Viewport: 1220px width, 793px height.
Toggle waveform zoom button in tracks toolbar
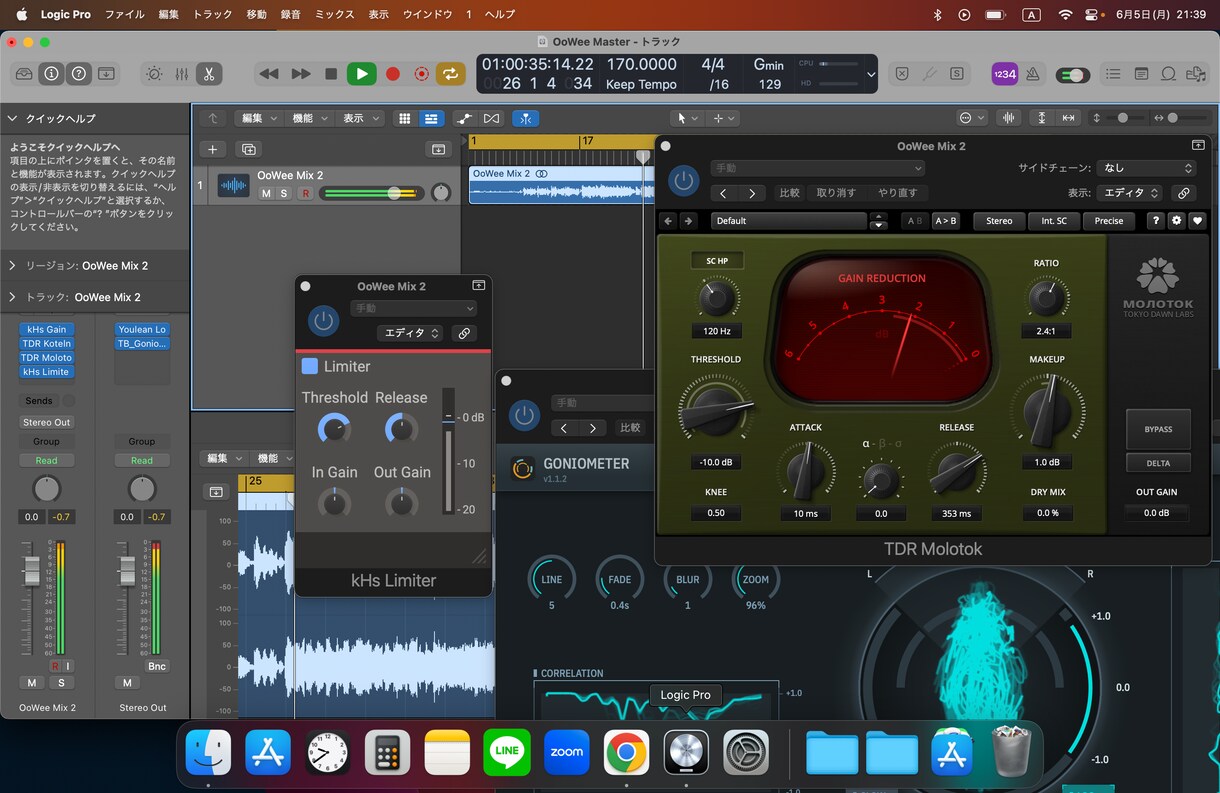pos(1008,118)
